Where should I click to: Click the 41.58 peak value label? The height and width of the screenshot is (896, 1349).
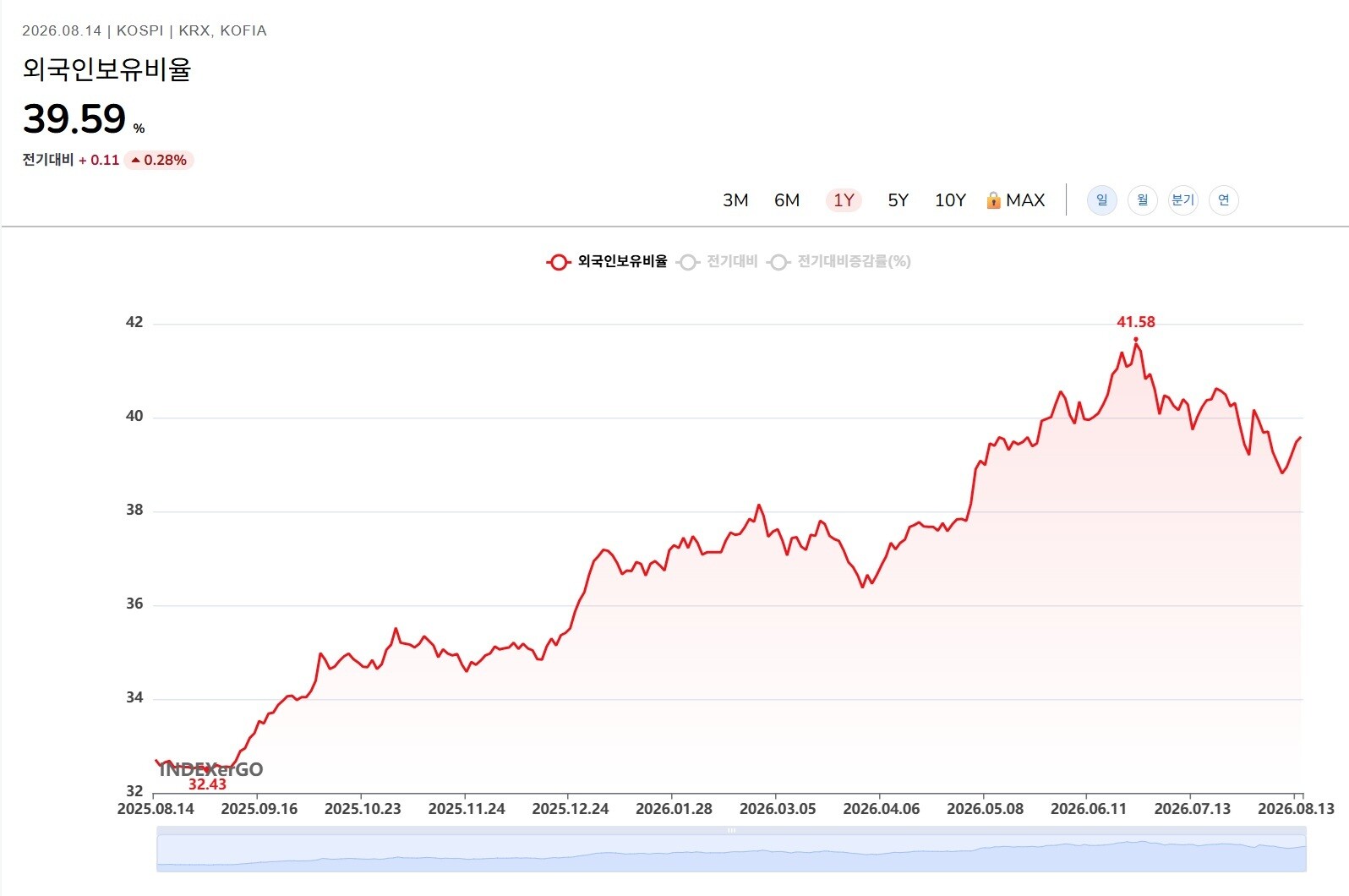(x=1136, y=322)
